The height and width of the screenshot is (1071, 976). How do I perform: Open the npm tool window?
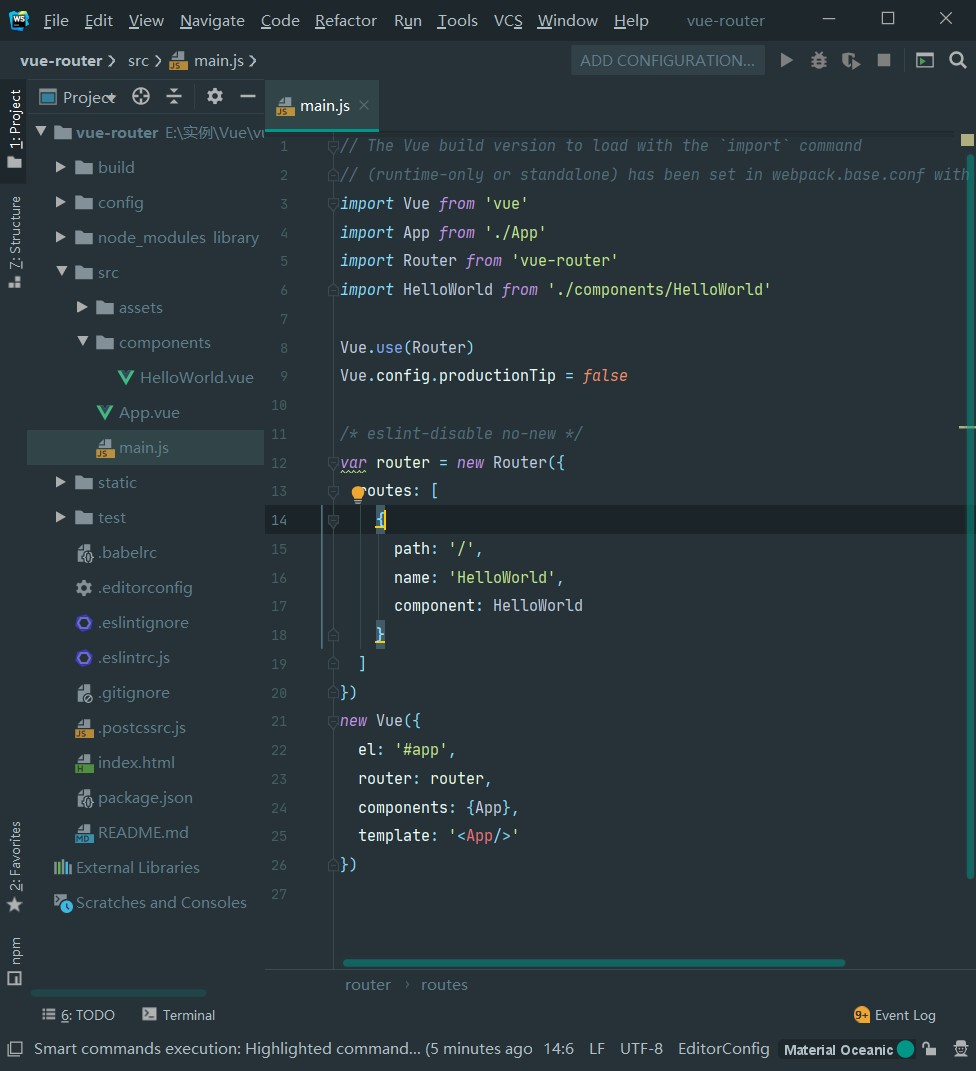(x=14, y=960)
